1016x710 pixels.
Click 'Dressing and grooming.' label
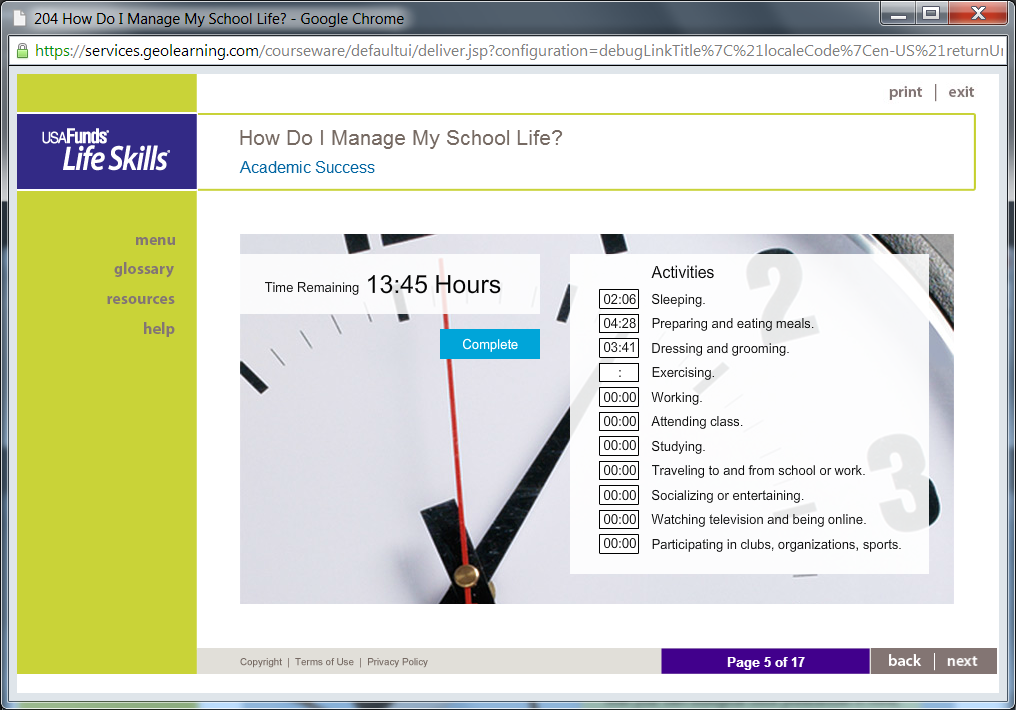point(720,349)
